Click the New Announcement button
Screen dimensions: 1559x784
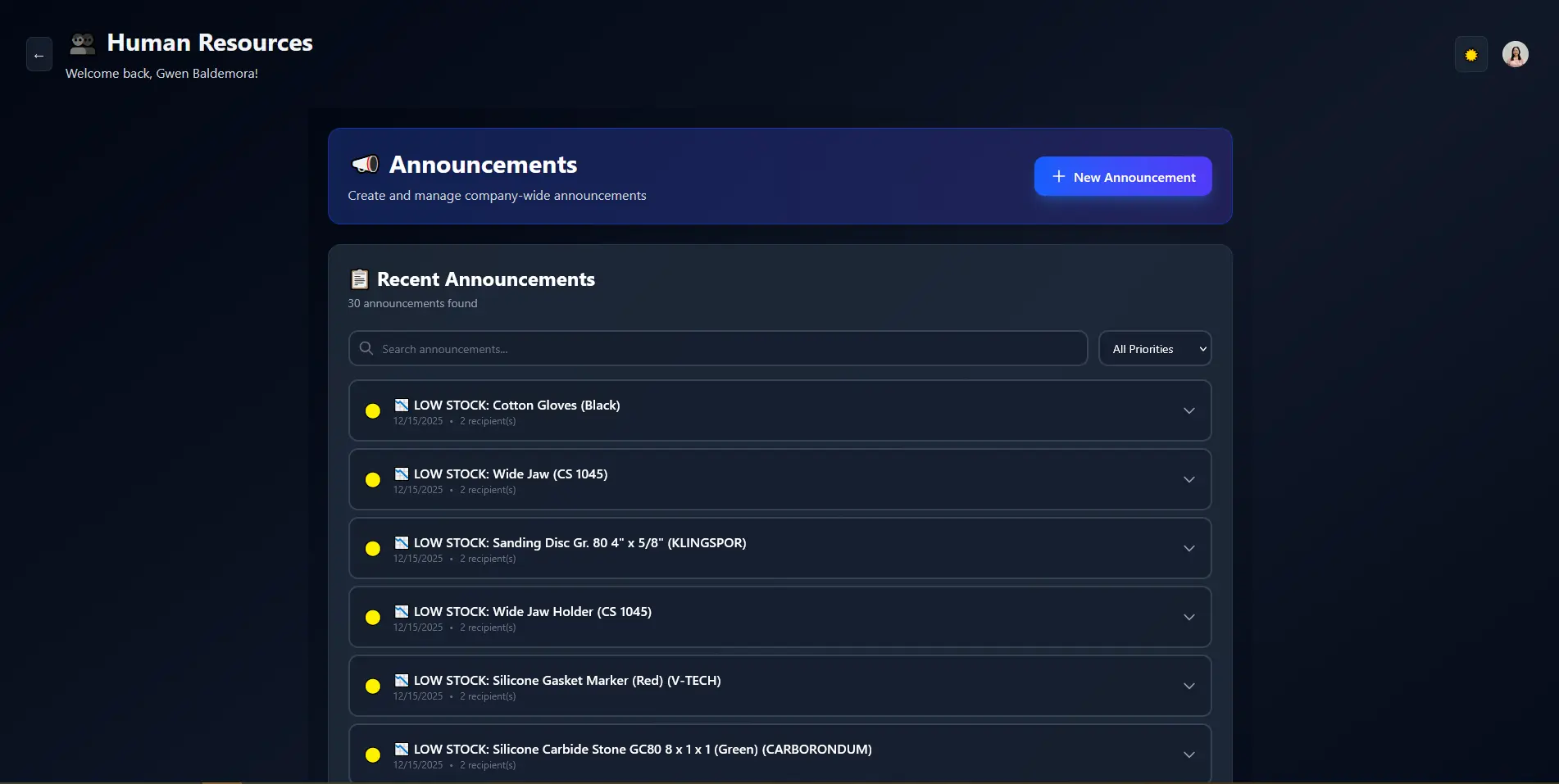click(1122, 176)
